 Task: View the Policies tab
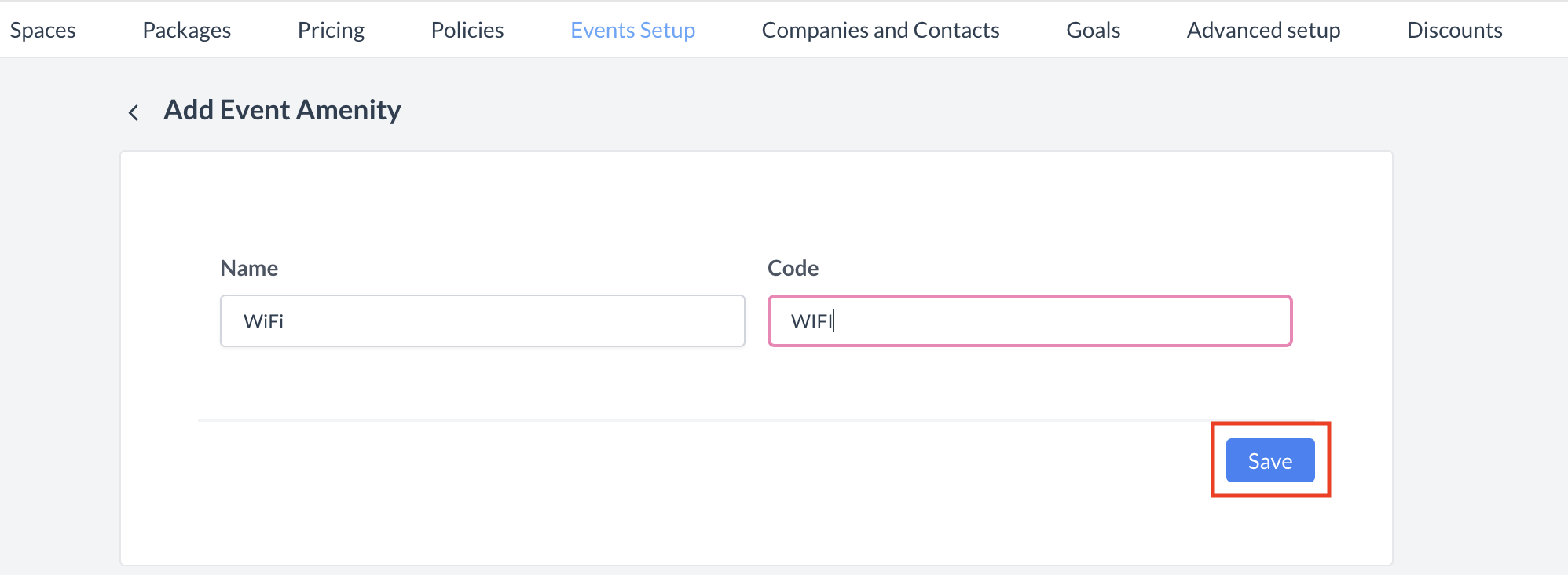466,30
